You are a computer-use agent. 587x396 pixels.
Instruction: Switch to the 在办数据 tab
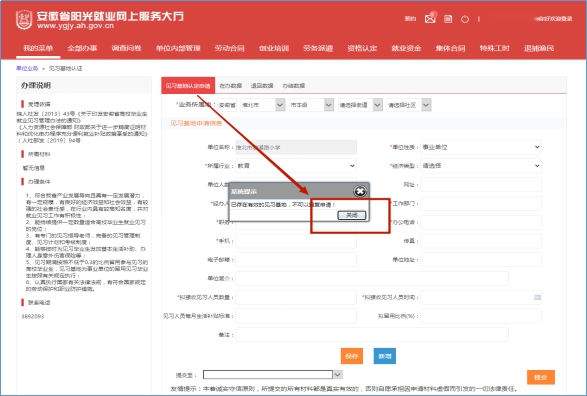pyautogui.click(x=231, y=86)
